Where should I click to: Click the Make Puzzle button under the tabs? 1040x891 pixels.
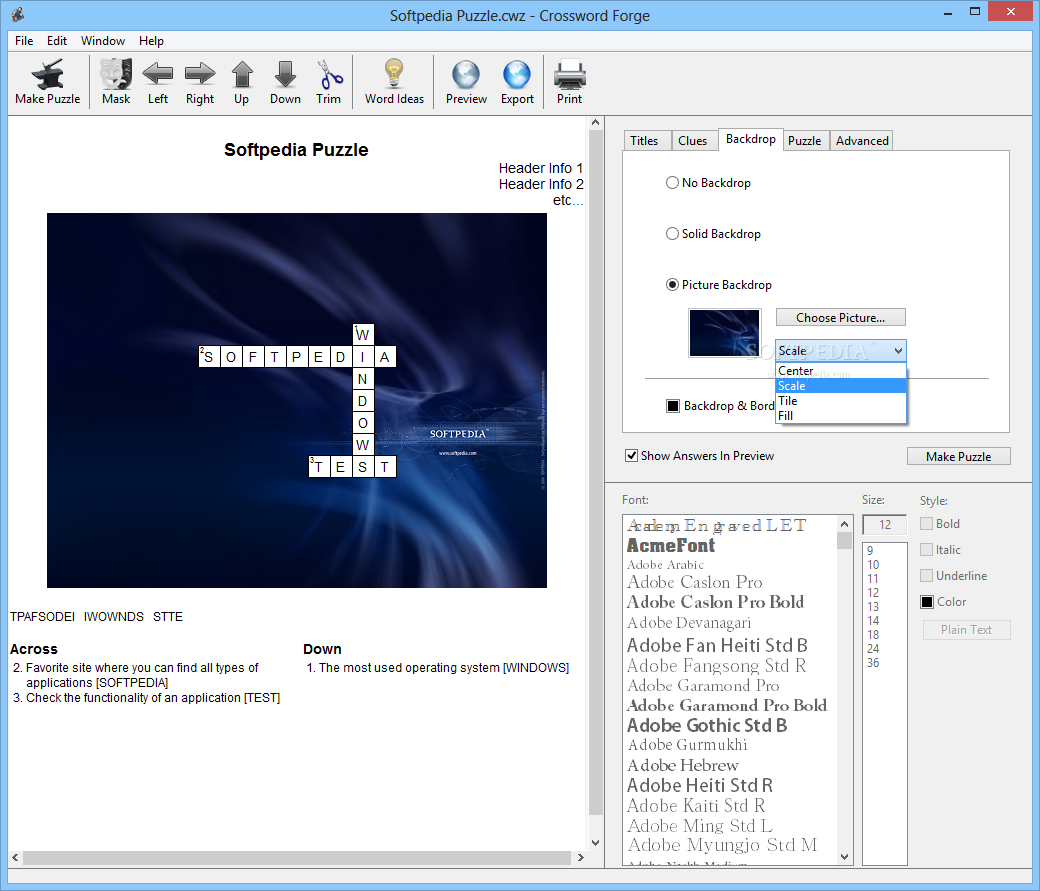click(958, 456)
